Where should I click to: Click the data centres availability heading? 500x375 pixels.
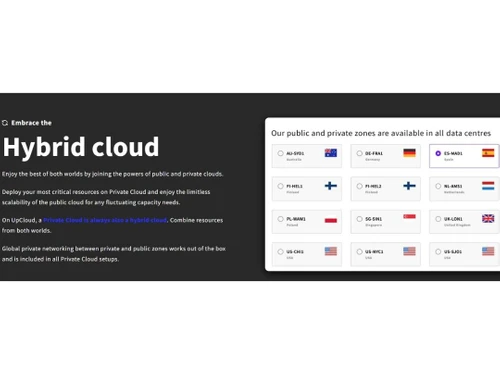tap(381, 133)
